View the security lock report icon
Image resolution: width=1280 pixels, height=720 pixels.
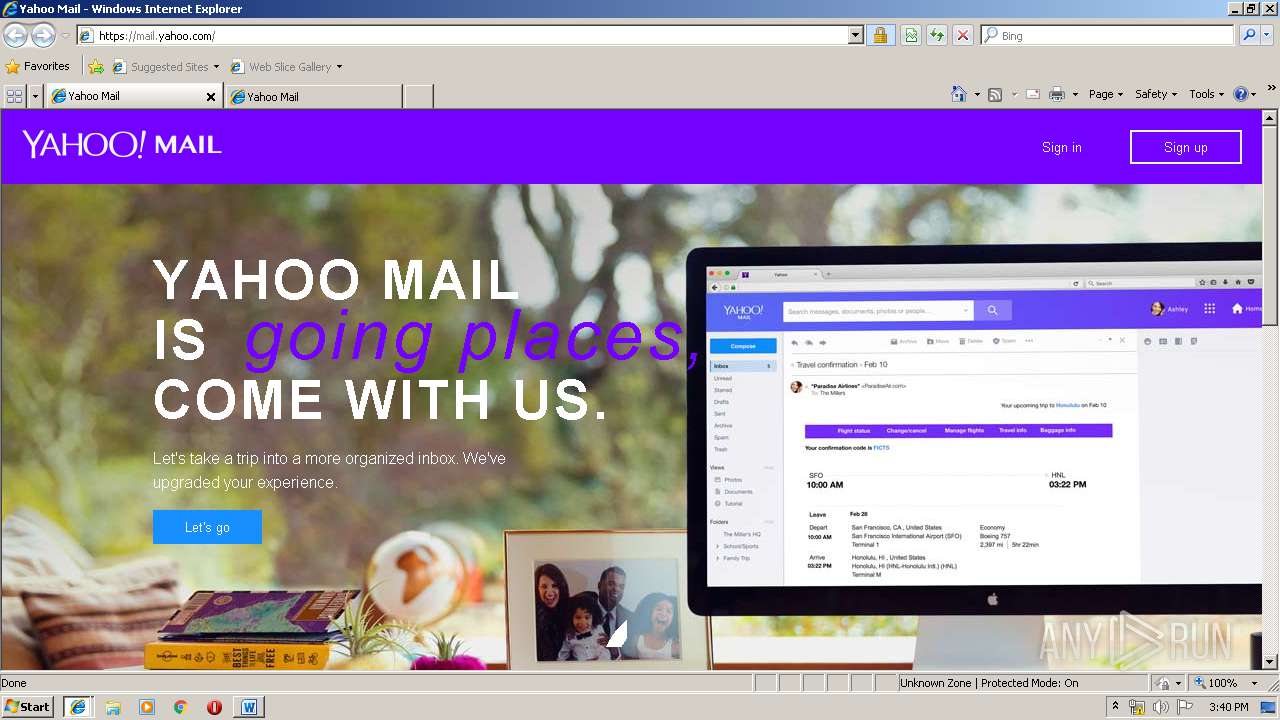(880, 36)
